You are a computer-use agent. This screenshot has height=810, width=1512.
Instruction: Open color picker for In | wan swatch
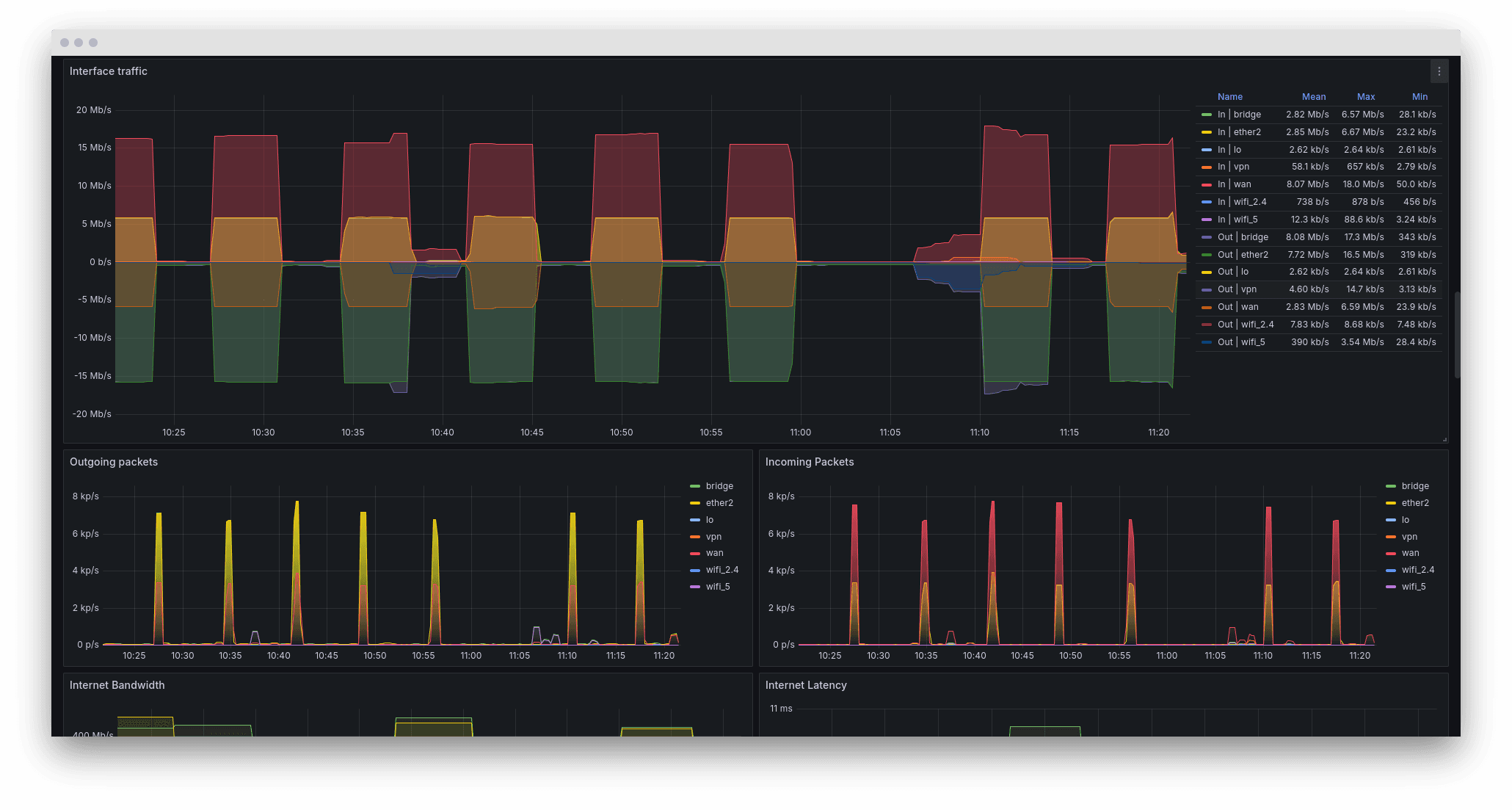point(1207,184)
